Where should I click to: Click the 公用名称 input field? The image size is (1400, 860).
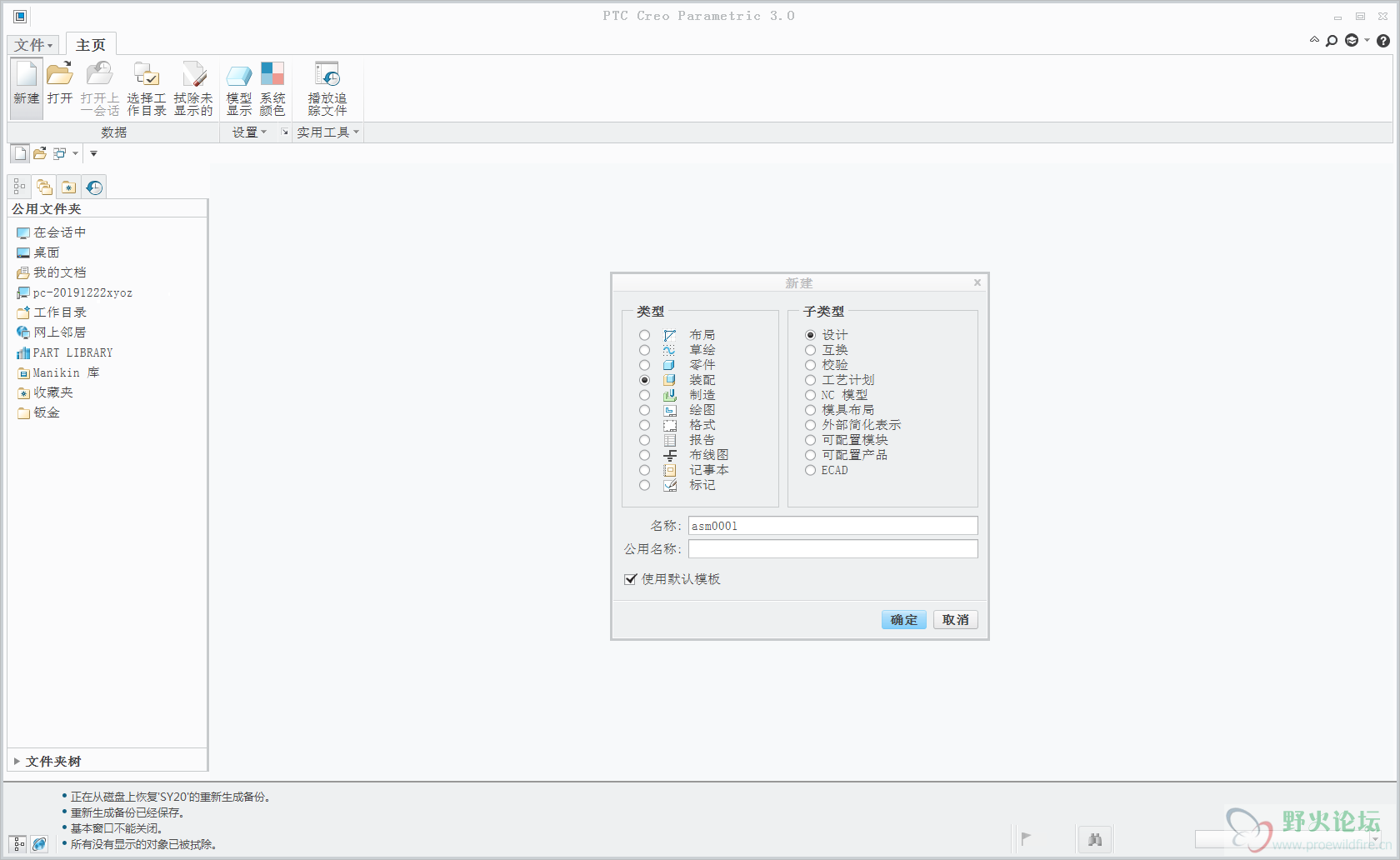832,549
